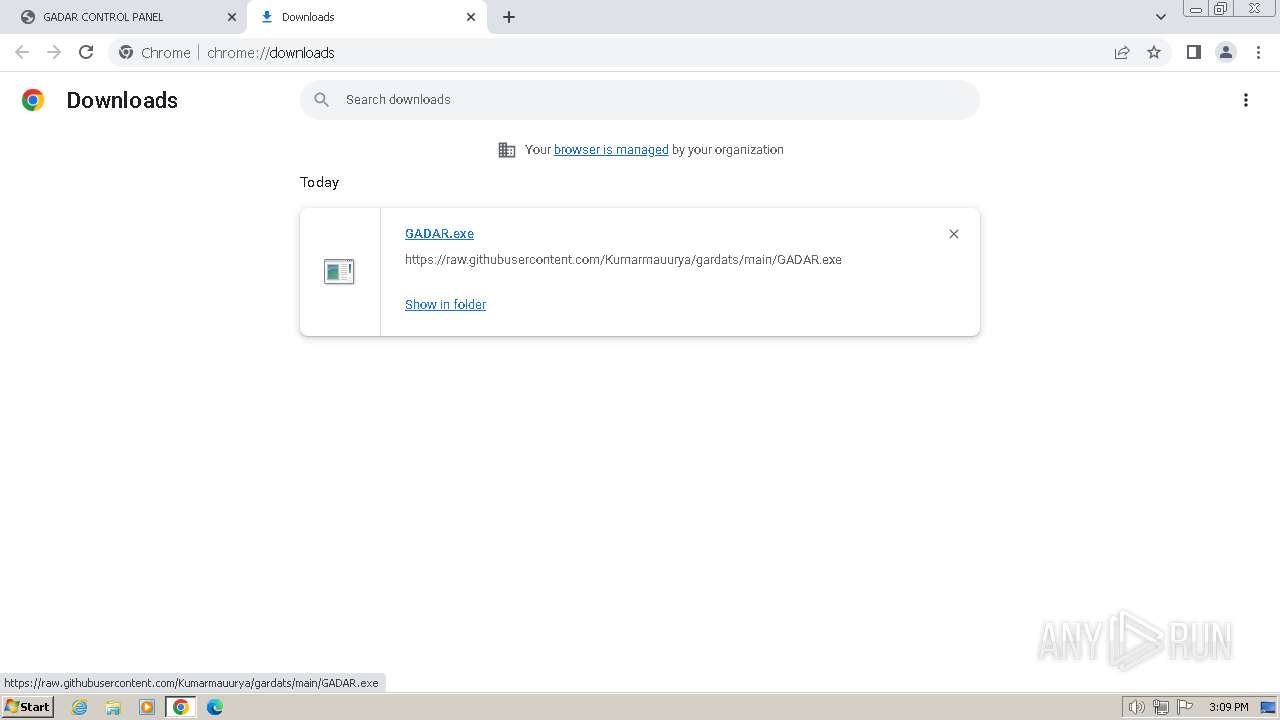Click the Chrome site info icon
Screen dimensions: 1280x720
click(126, 52)
